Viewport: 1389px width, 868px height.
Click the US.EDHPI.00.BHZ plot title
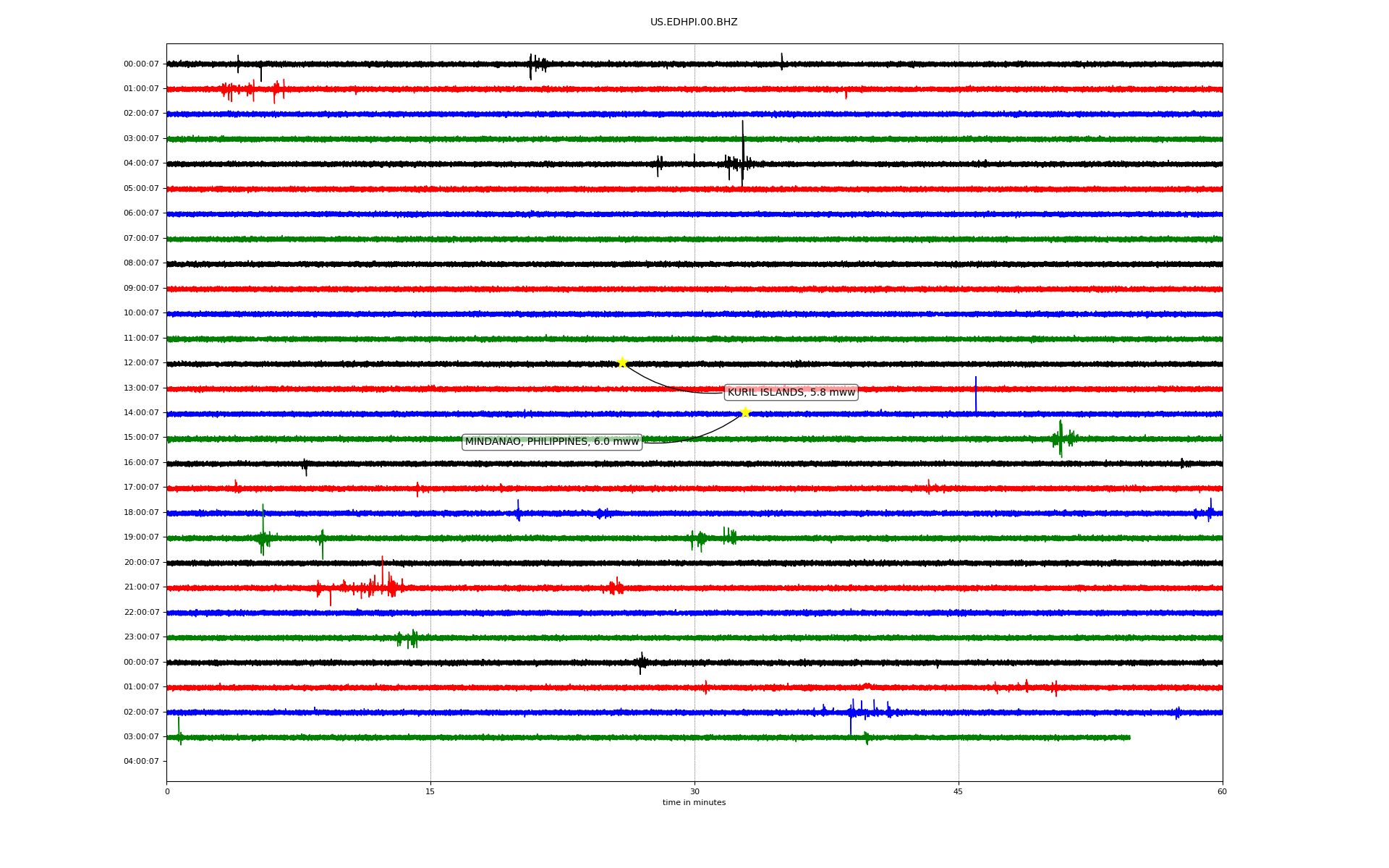[x=694, y=22]
